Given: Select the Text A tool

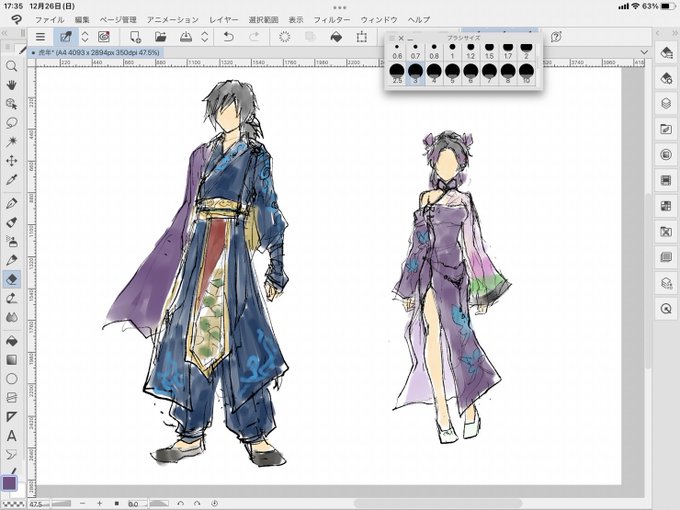Looking at the screenshot, I should (12, 436).
